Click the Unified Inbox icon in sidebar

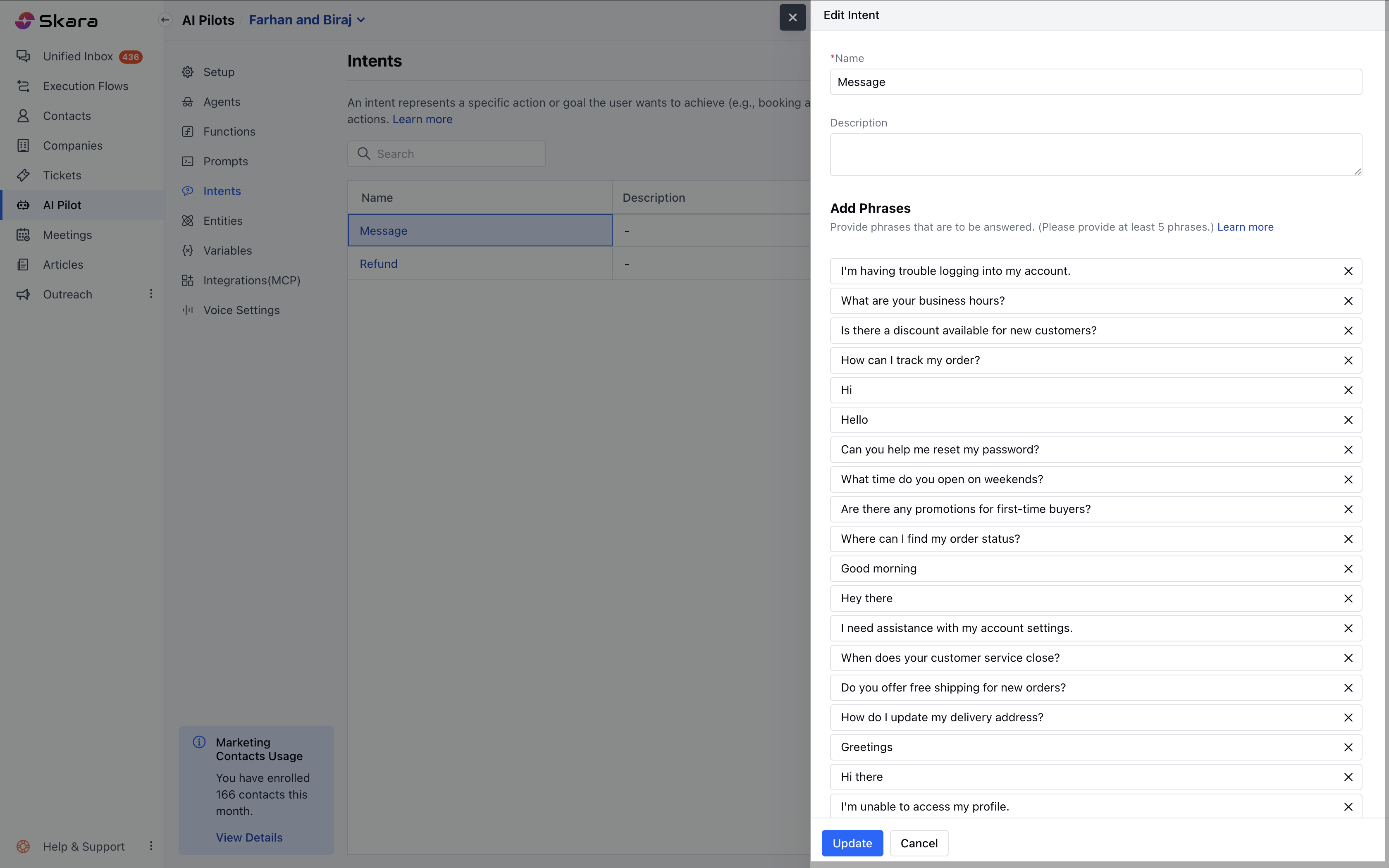tap(23, 56)
